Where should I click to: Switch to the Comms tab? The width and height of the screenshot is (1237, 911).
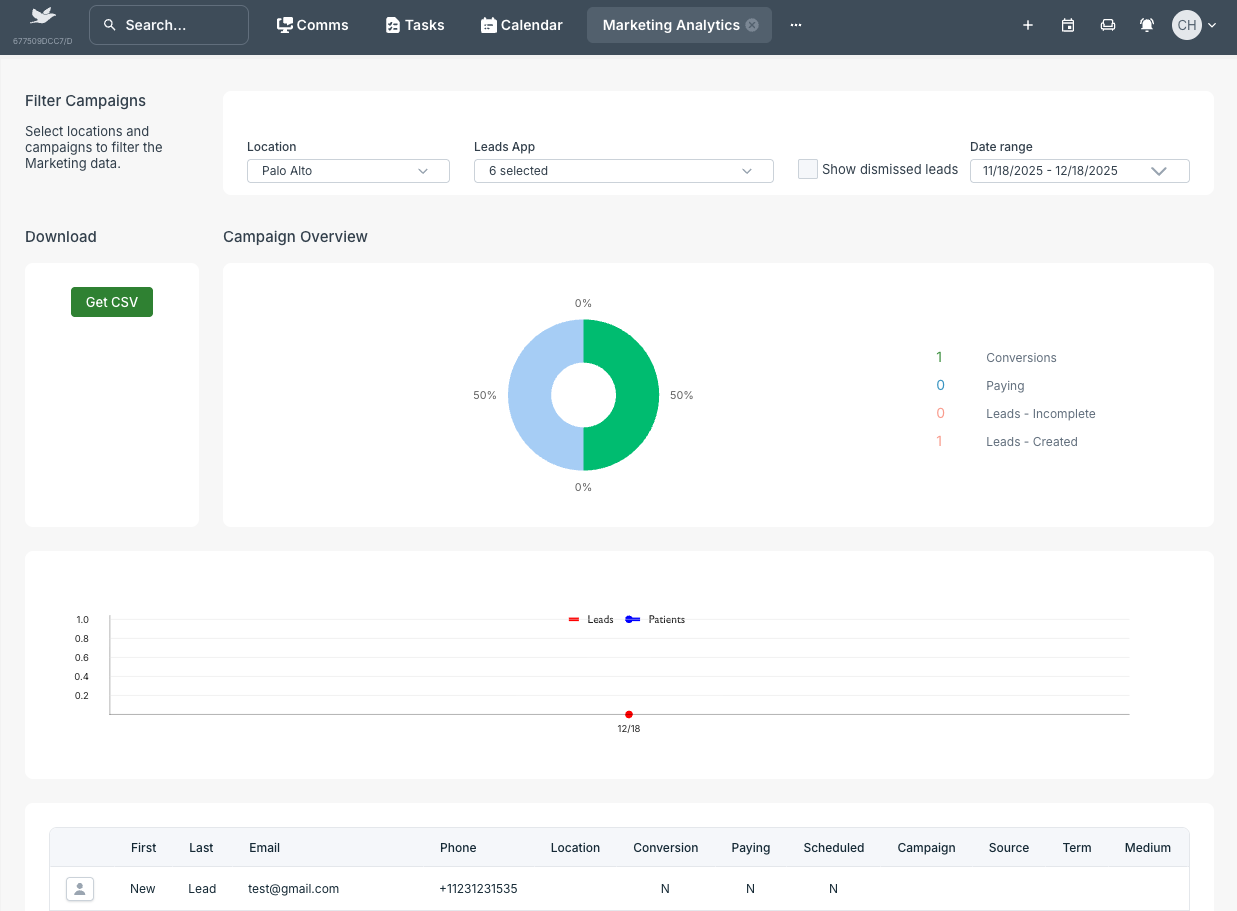coord(313,25)
